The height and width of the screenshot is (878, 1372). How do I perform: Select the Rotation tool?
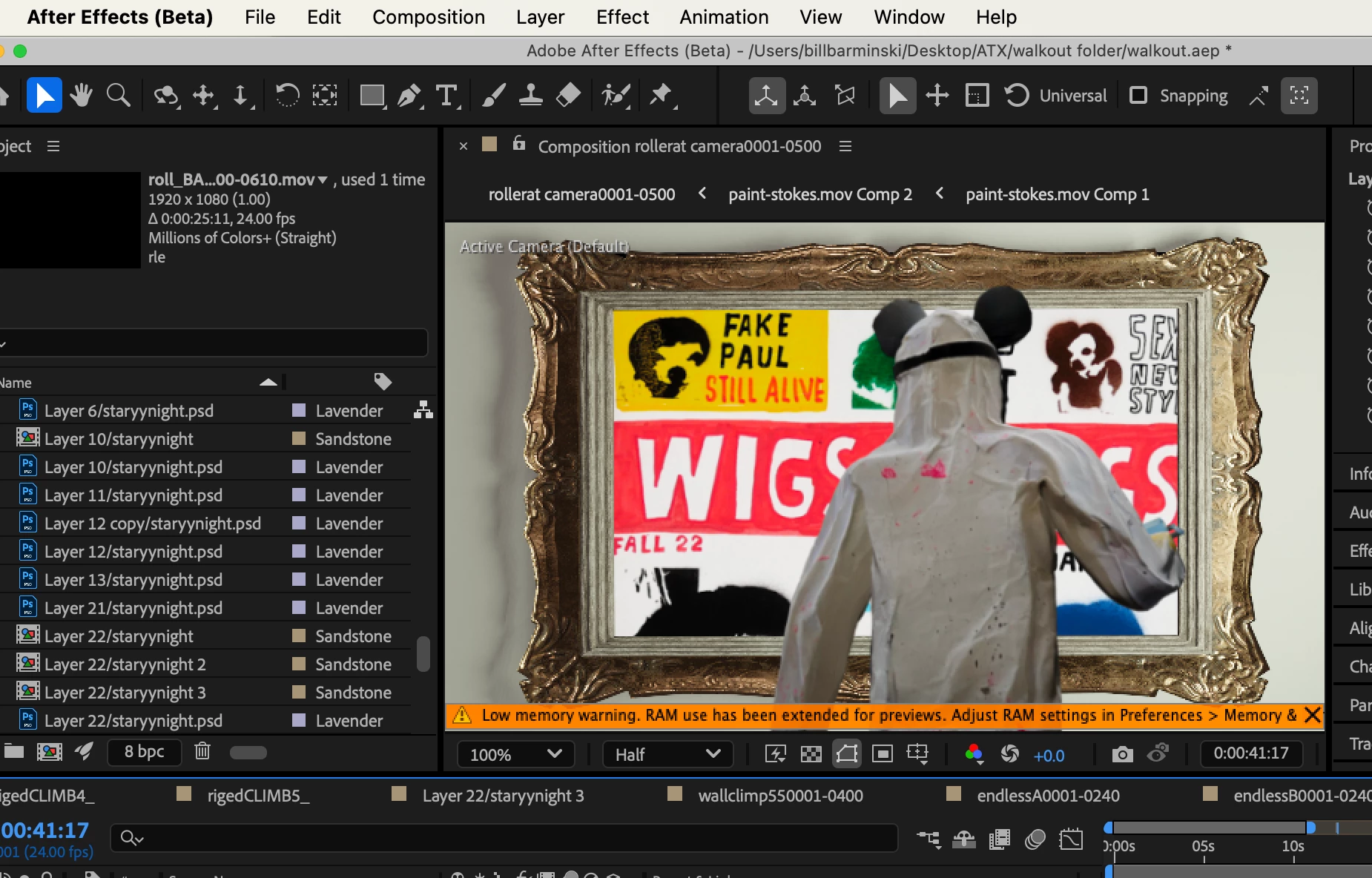(x=287, y=96)
